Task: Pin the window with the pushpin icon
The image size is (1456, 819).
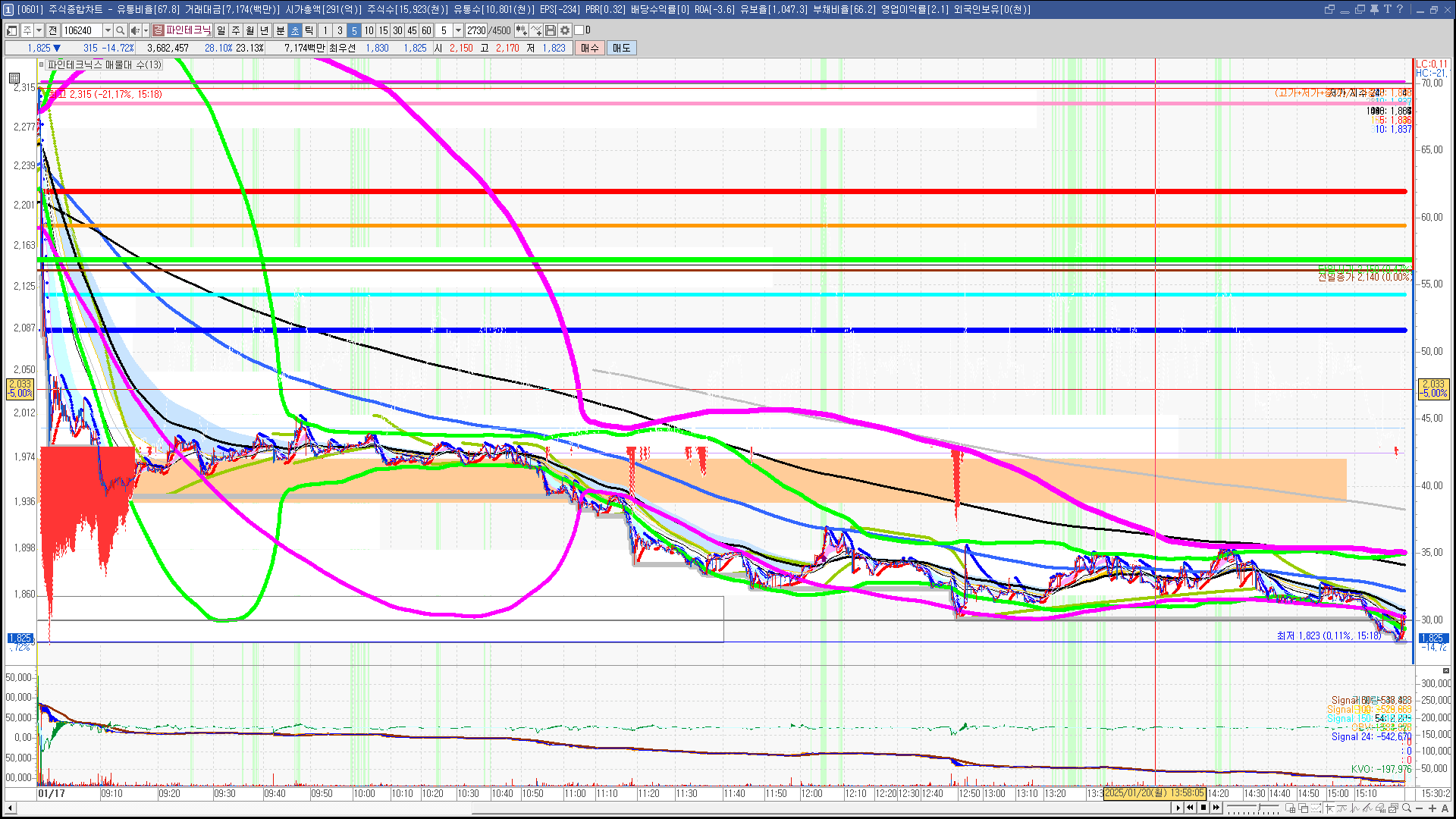Action: click(1374, 9)
